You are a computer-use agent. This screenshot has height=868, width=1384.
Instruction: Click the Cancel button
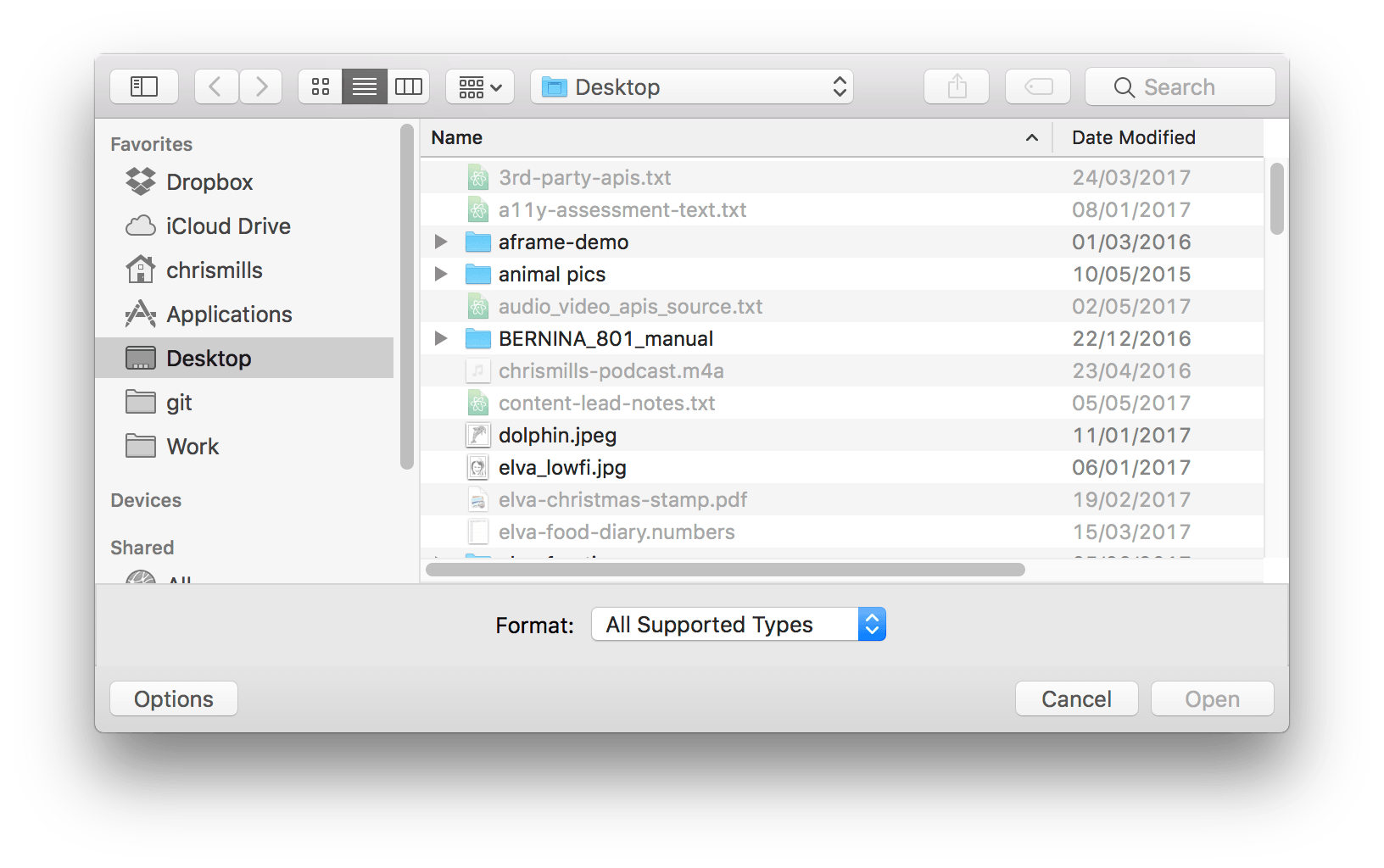(1076, 698)
